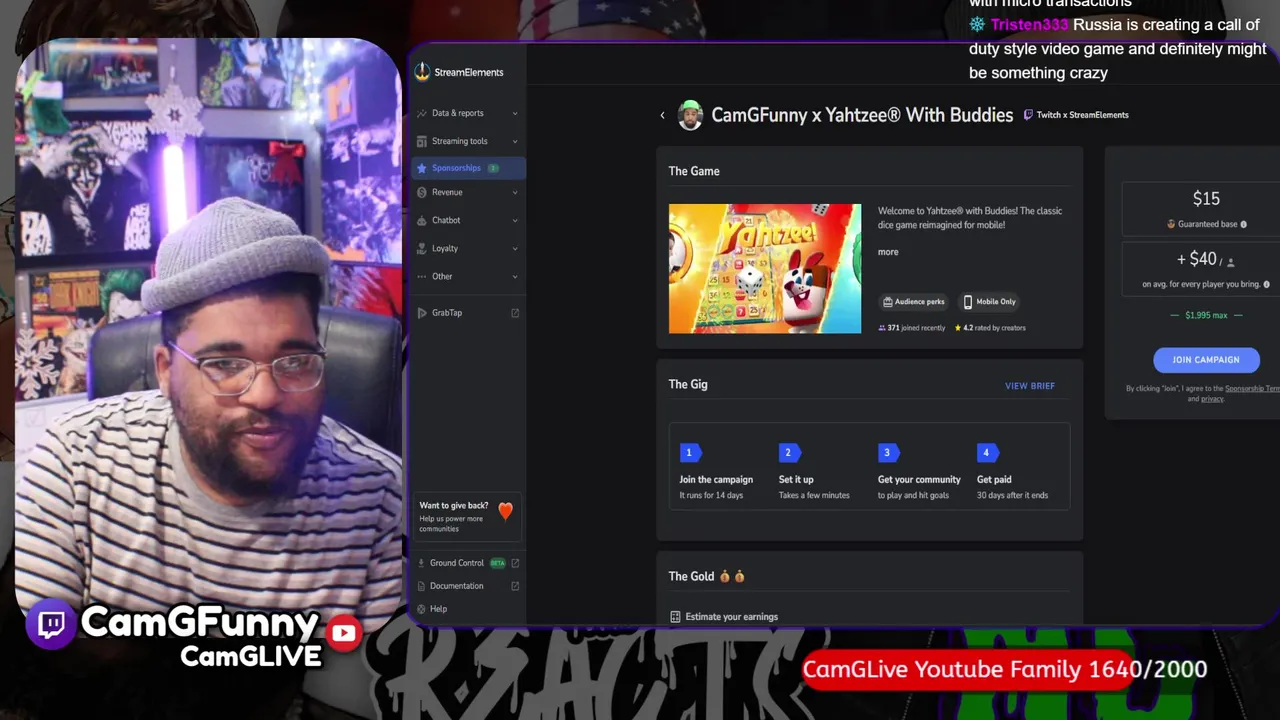Click the back arrow beside campaign title
Screen dimensions: 1280x720
(662, 115)
